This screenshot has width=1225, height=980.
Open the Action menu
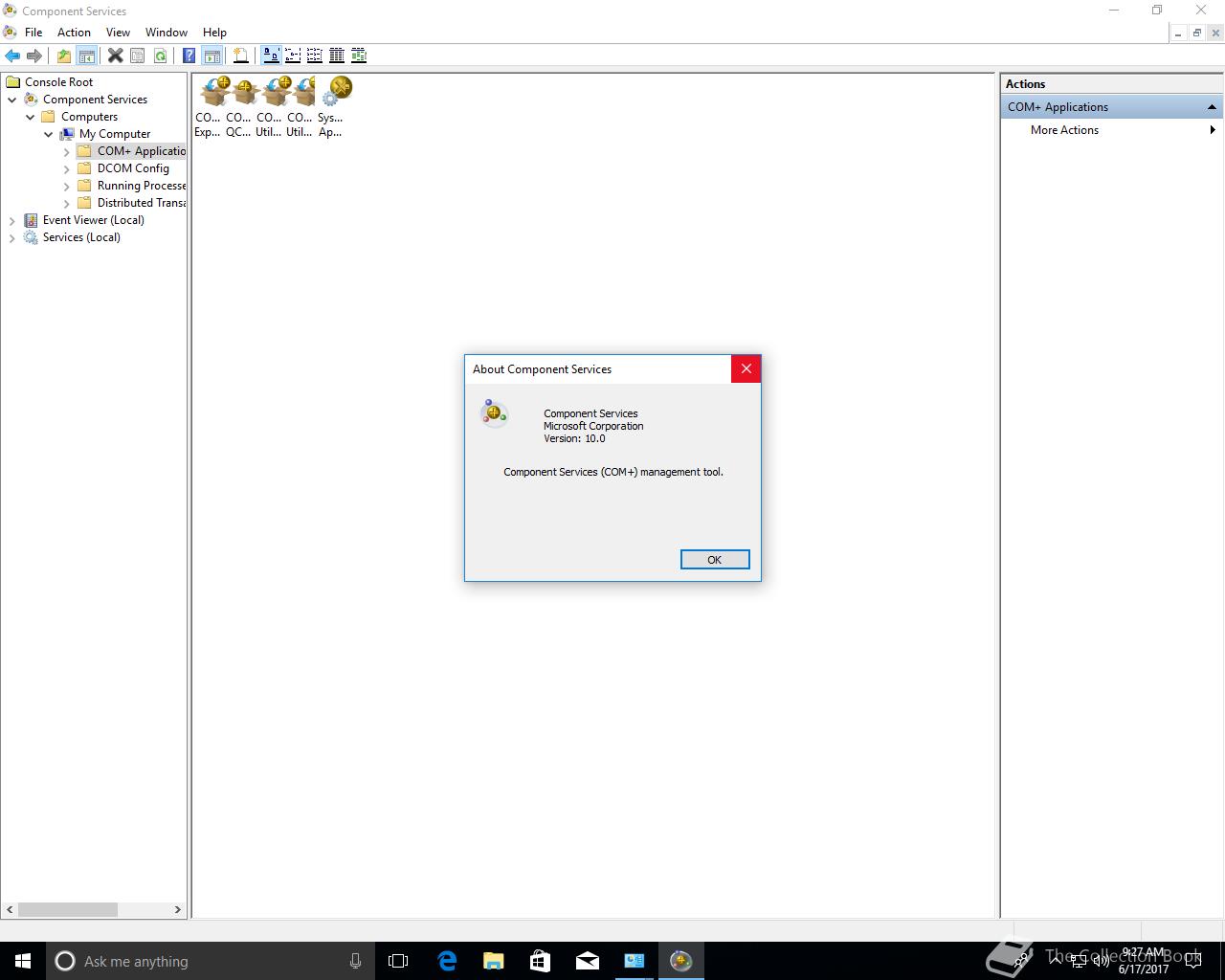pos(74,33)
